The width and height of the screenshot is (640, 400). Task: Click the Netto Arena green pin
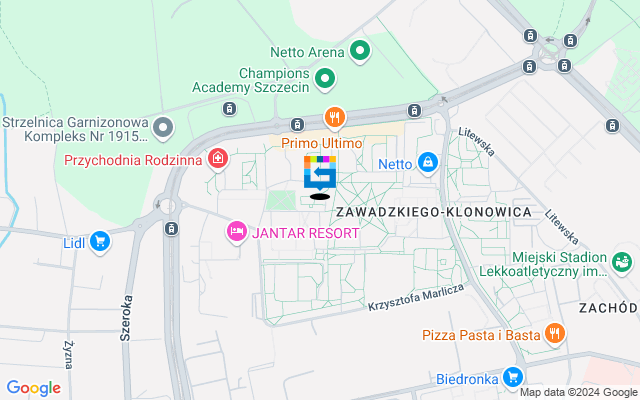[360, 52]
